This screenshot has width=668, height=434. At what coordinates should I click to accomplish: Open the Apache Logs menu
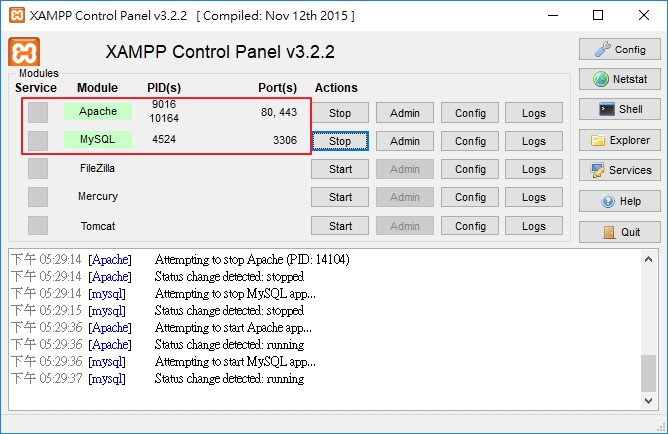534,113
